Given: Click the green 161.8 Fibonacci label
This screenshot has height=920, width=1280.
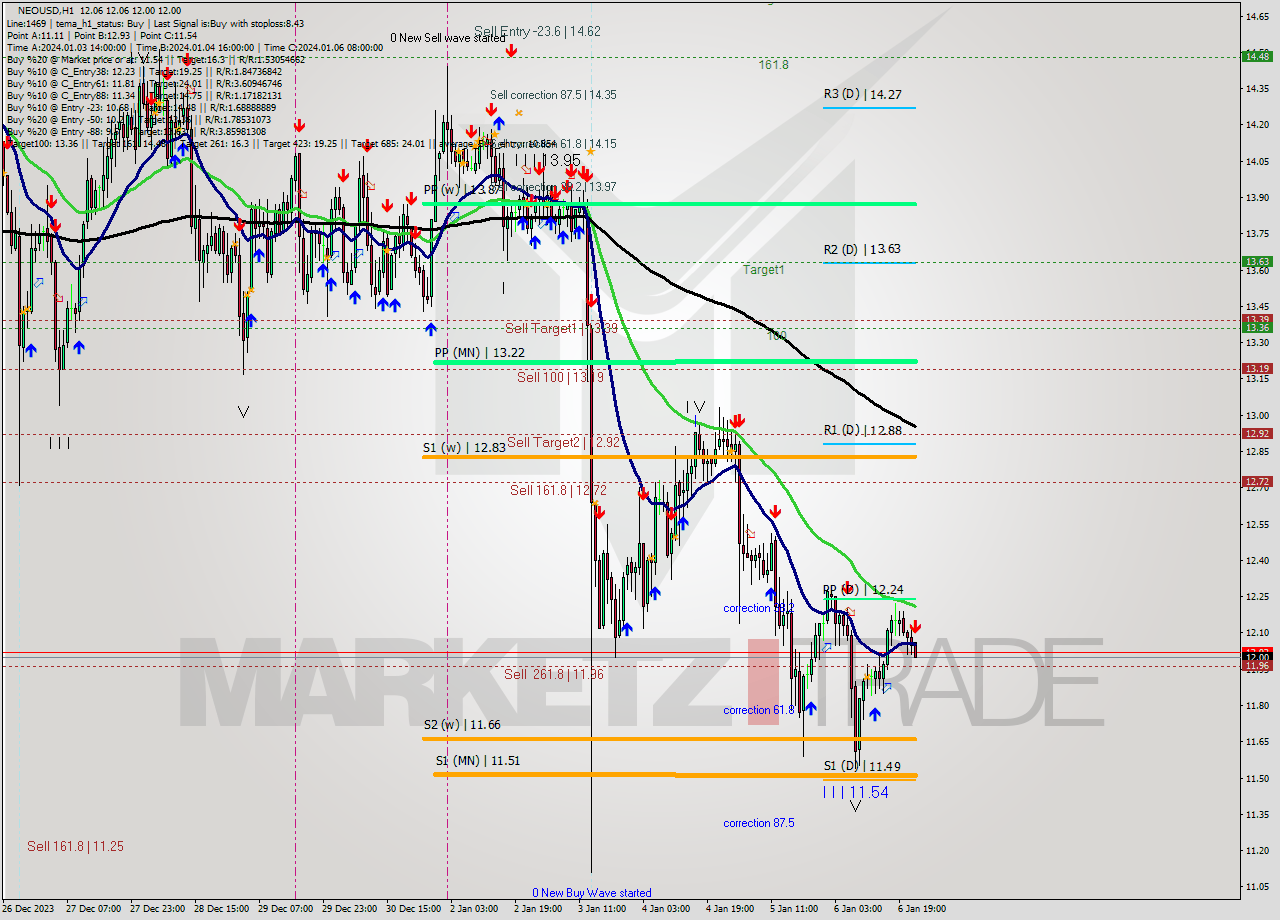Looking at the screenshot, I should pos(774,64).
